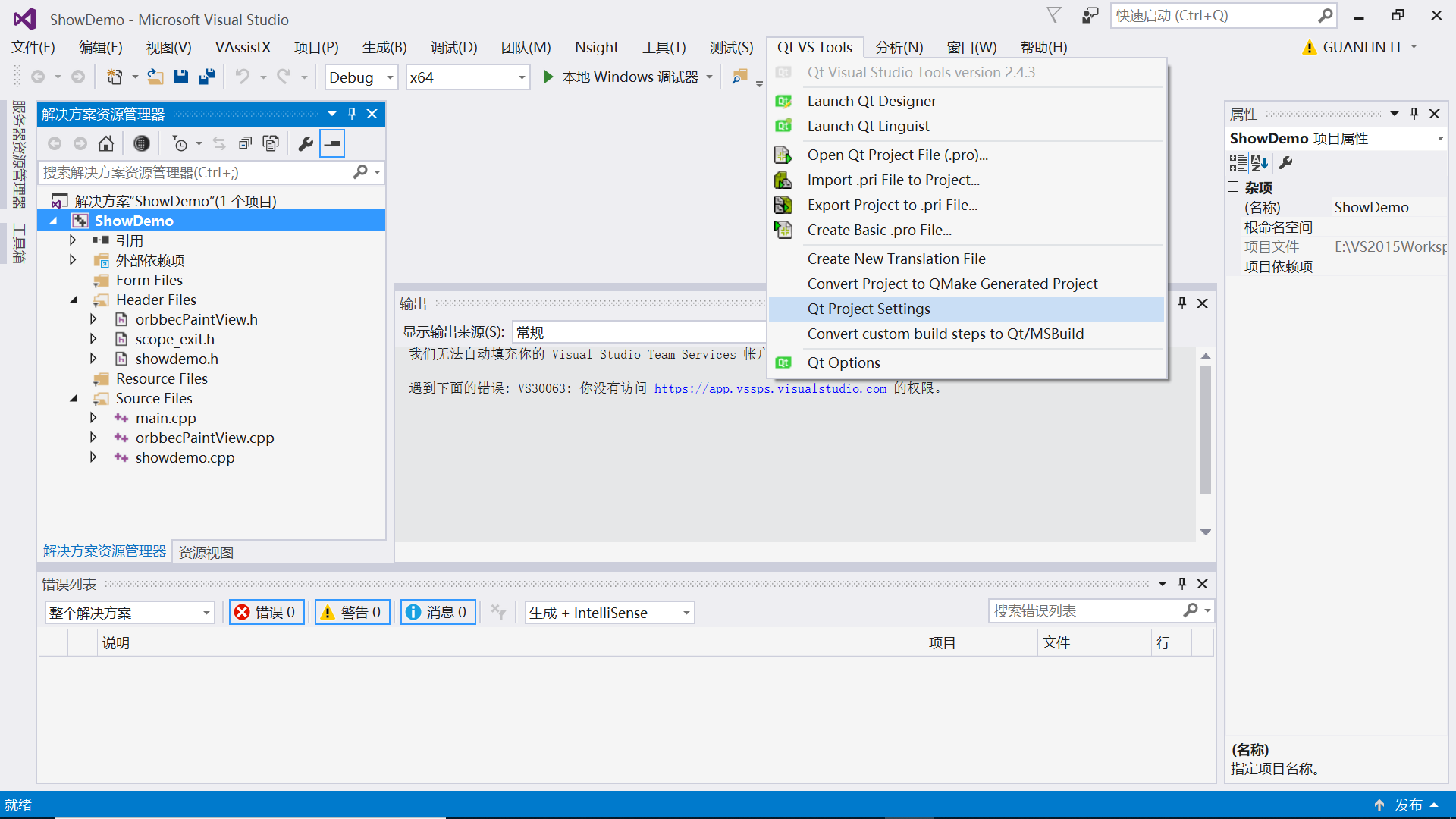Save the current file with the disk icon
The height and width of the screenshot is (819, 1456).
pos(181,76)
